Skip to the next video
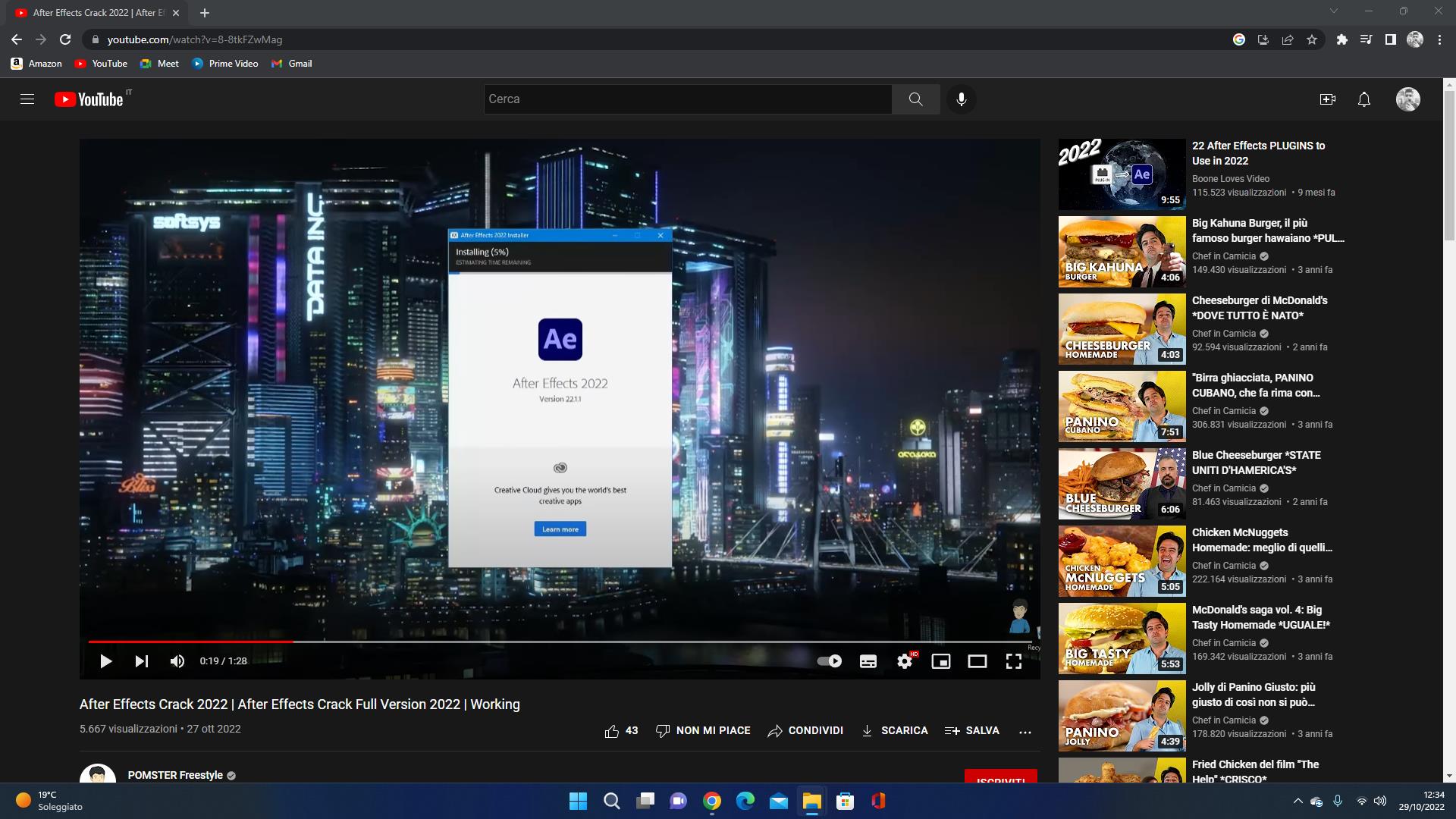 (x=142, y=661)
